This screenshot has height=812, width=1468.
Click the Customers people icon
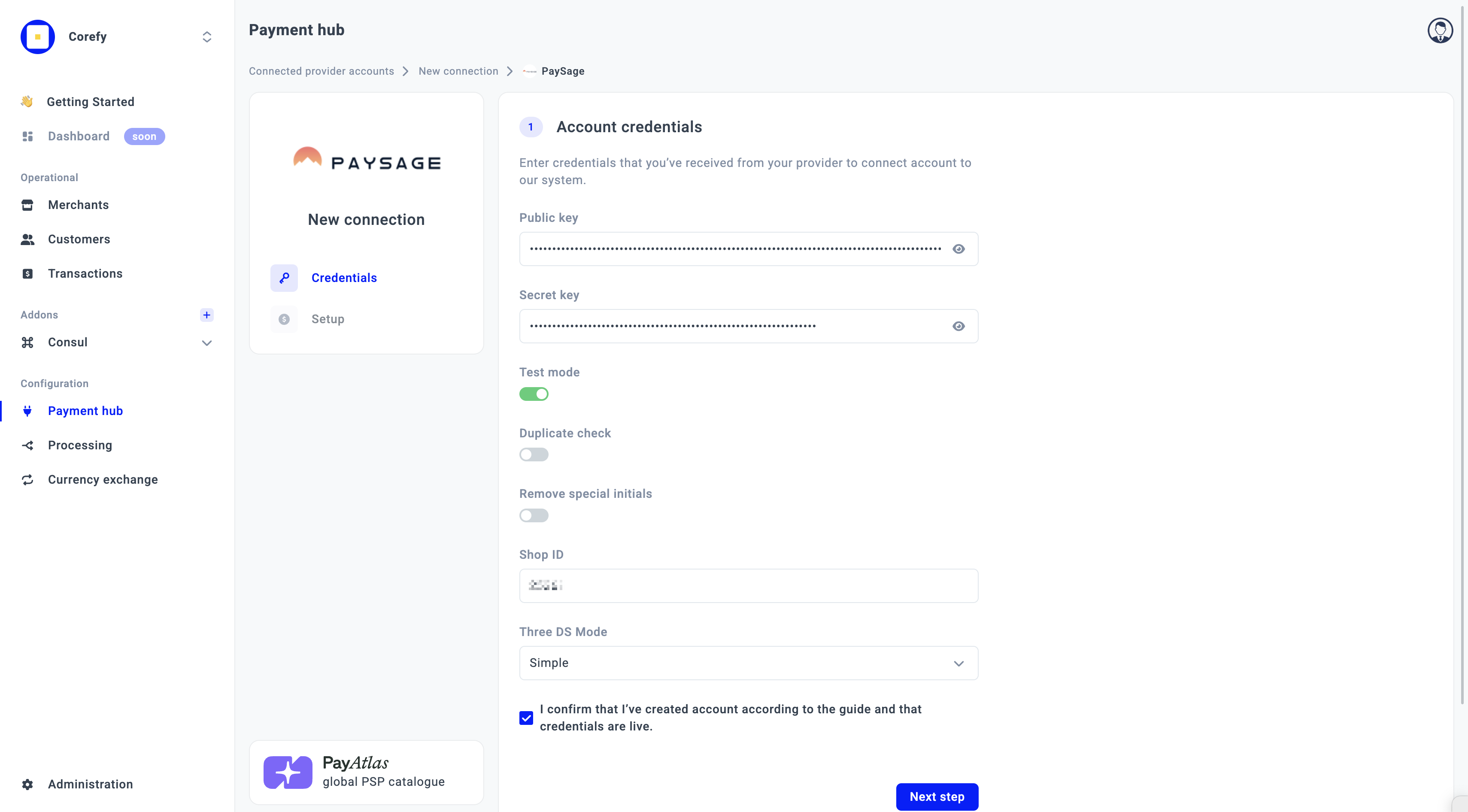click(27, 239)
